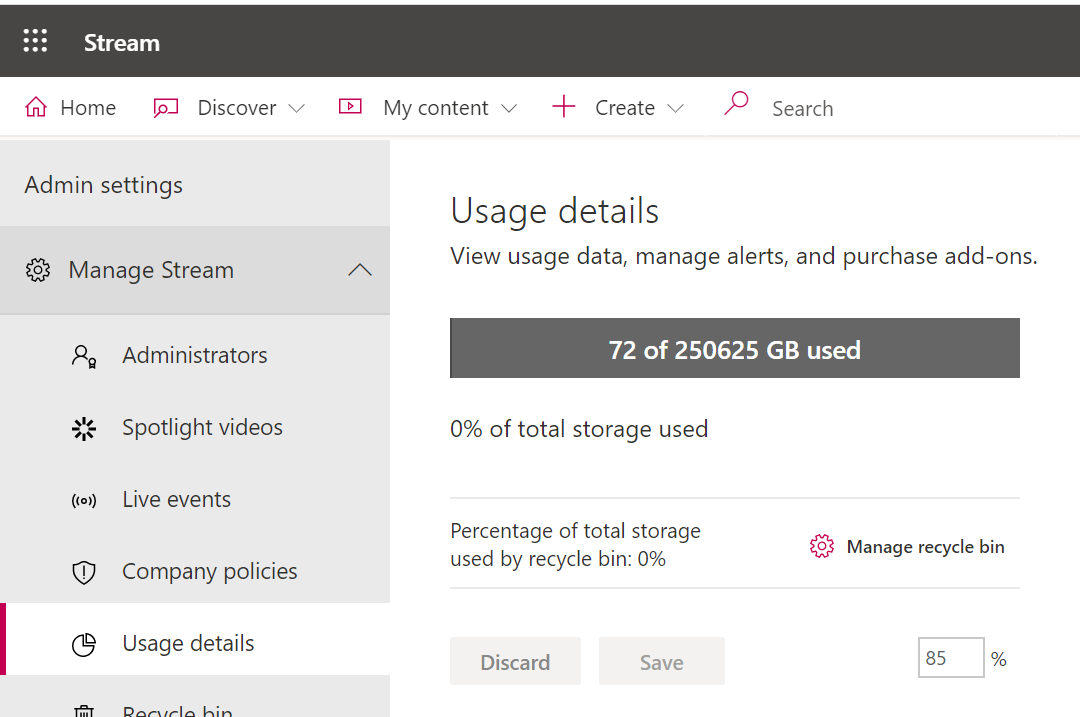The height and width of the screenshot is (717, 1080).
Task: Click the Recycle bin trash icon
Action: coord(83,709)
